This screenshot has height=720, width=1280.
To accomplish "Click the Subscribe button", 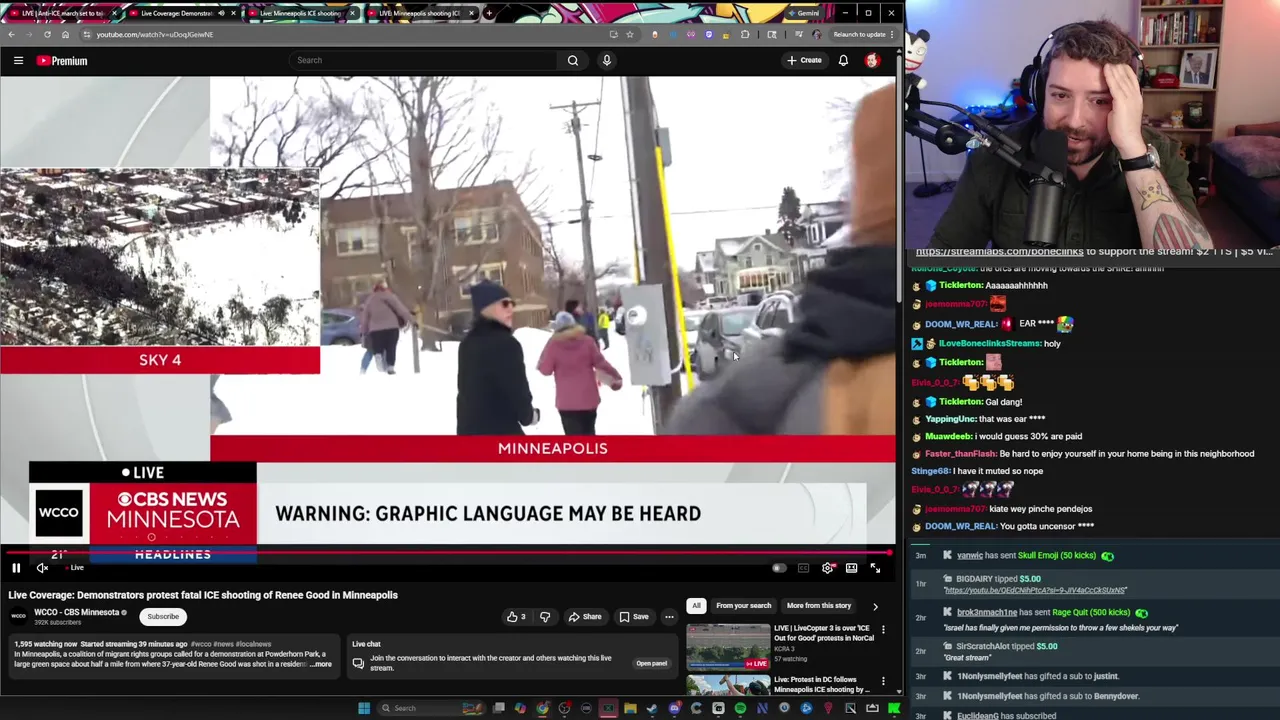I will tap(163, 617).
